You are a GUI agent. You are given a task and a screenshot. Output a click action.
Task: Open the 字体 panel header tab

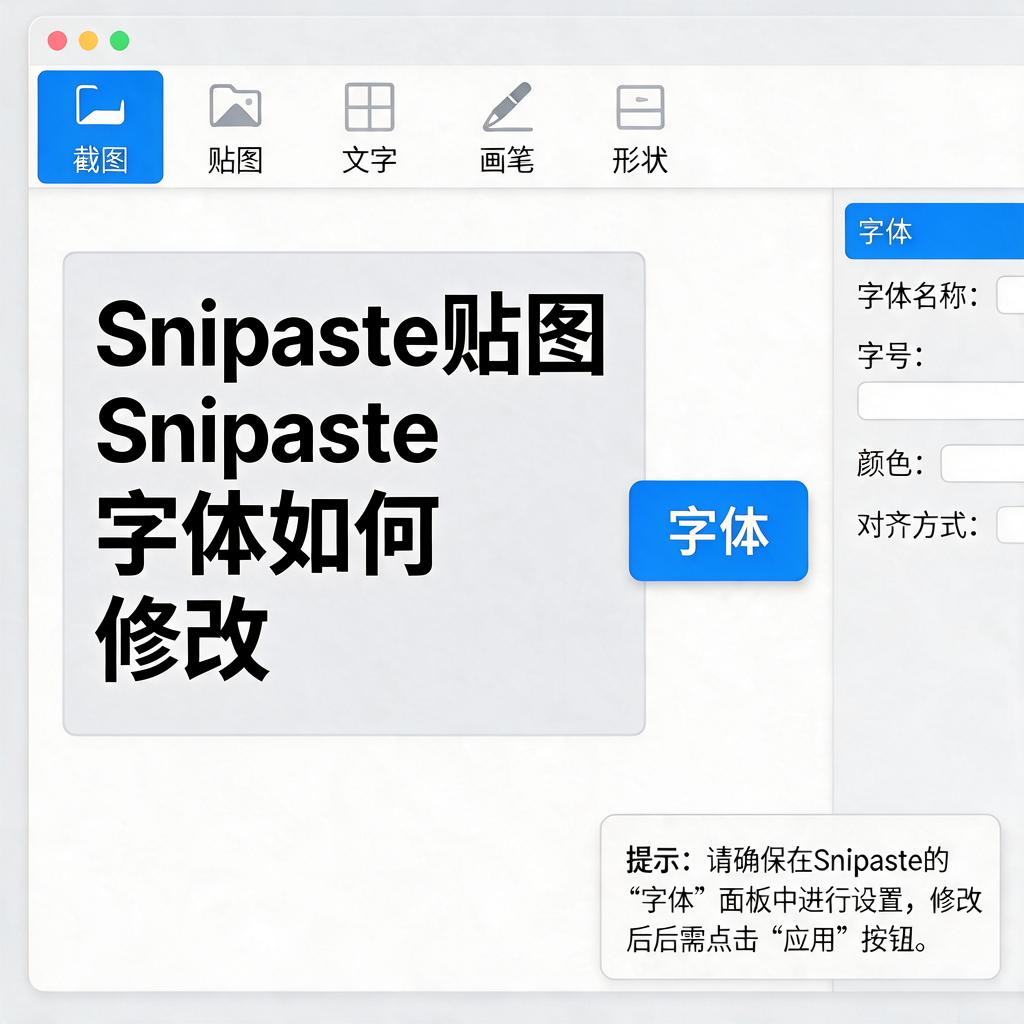935,231
